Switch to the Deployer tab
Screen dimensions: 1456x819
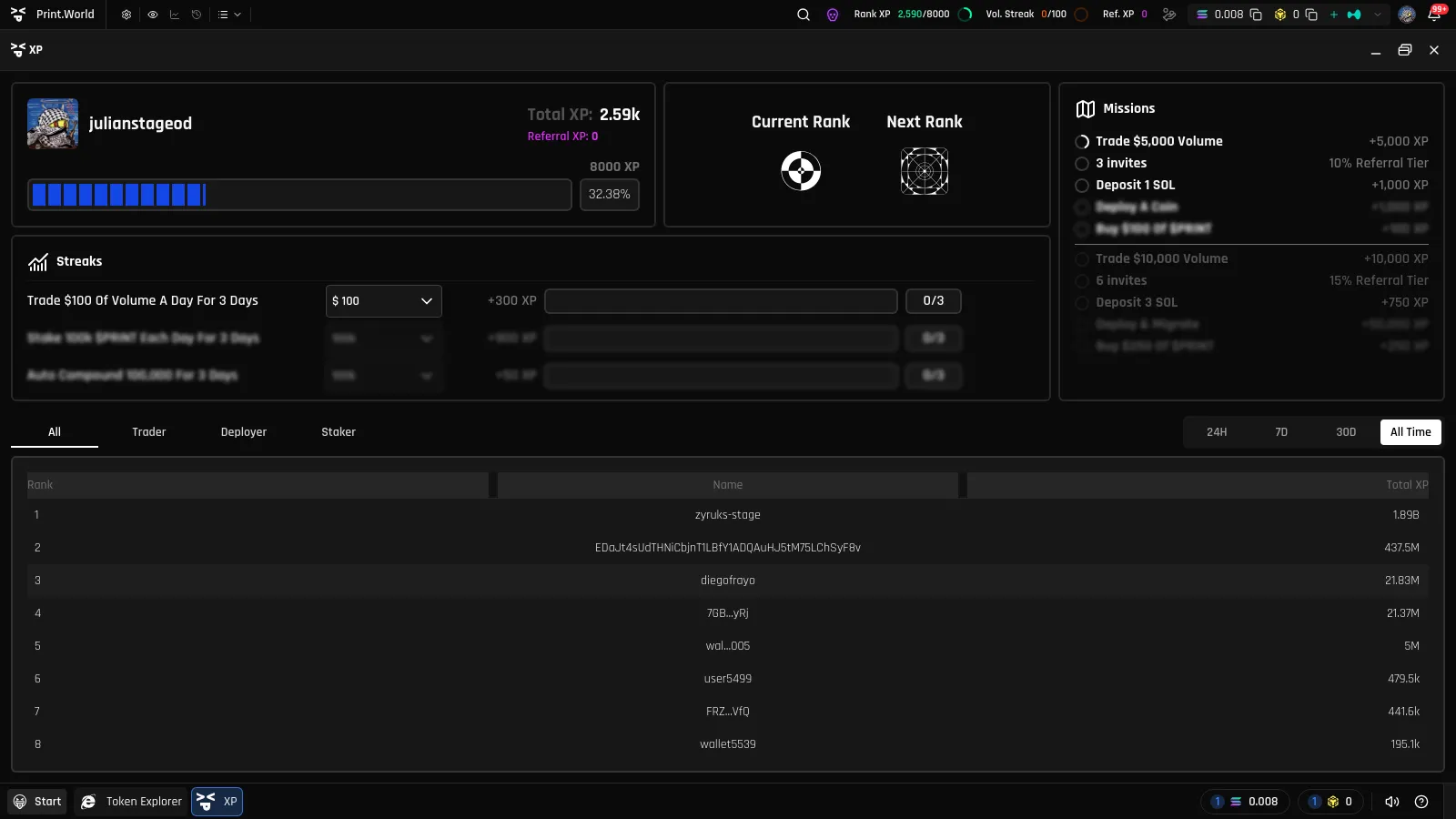pos(244,432)
